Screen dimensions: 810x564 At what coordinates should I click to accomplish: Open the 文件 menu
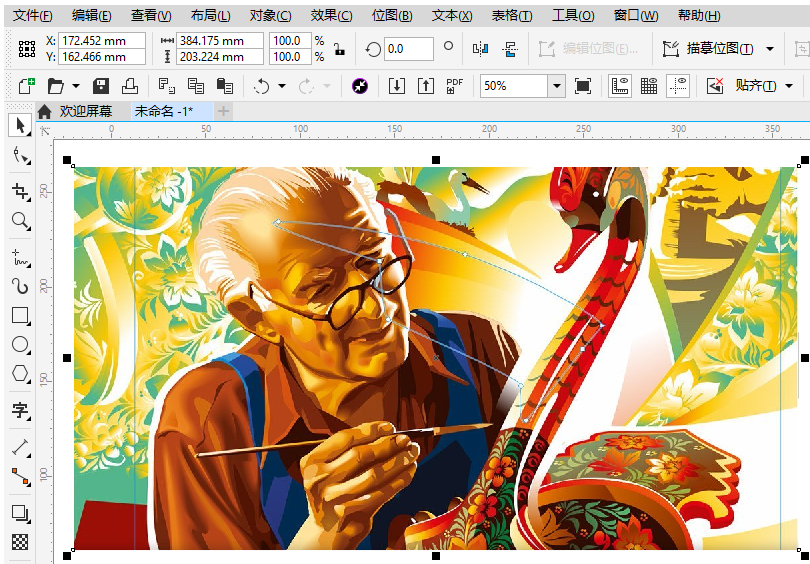pyautogui.click(x=33, y=16)
